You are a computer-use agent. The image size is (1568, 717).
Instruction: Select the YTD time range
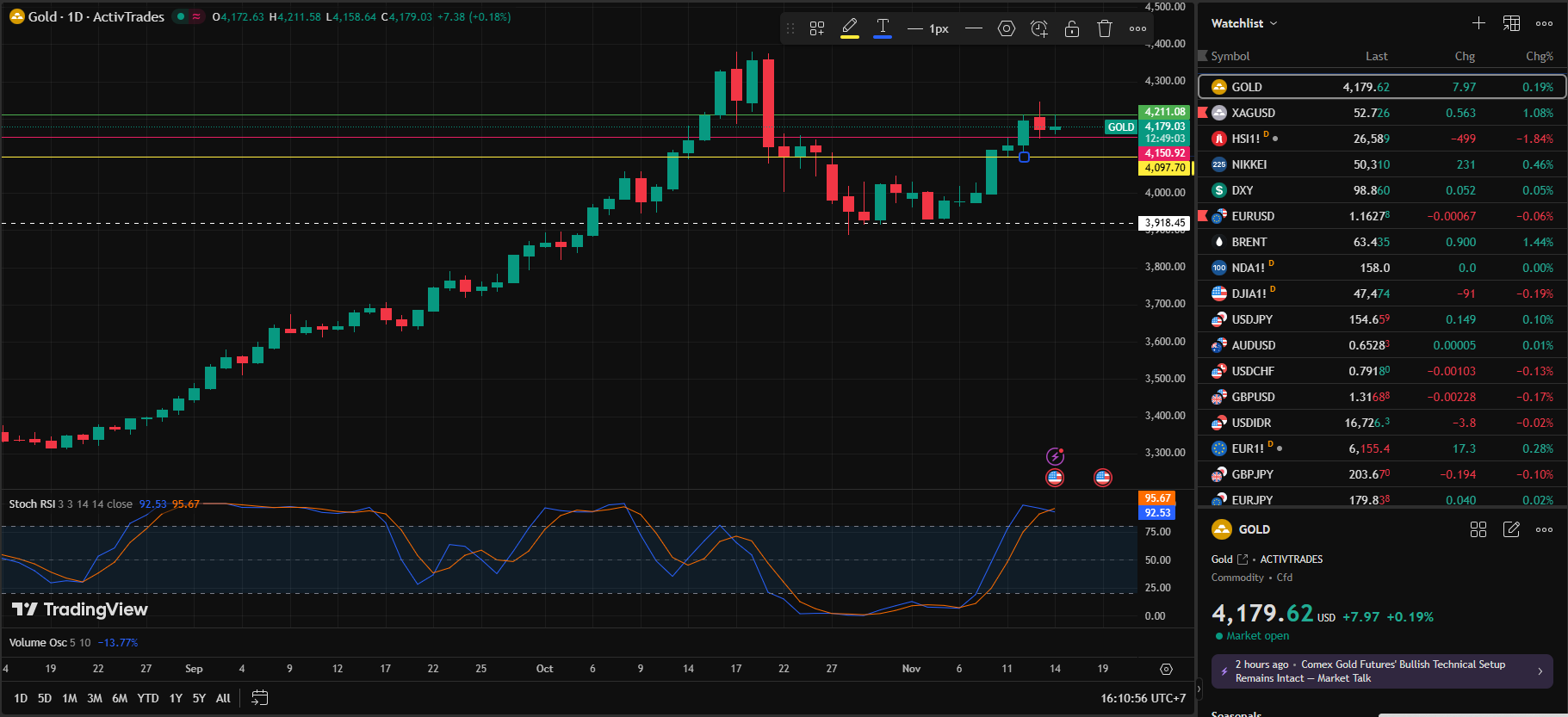(x=148, y=698)
